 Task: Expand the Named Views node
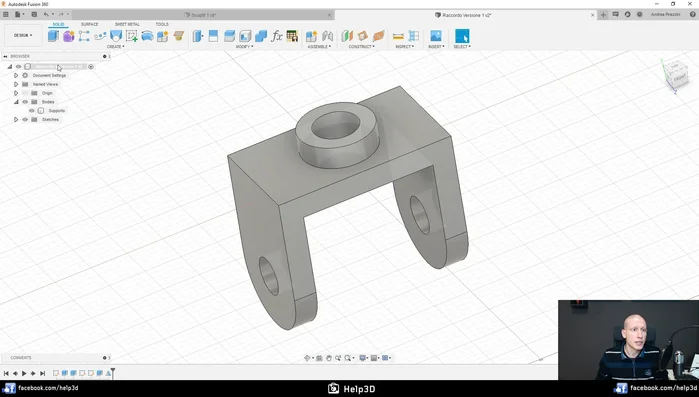click(16, 84)
